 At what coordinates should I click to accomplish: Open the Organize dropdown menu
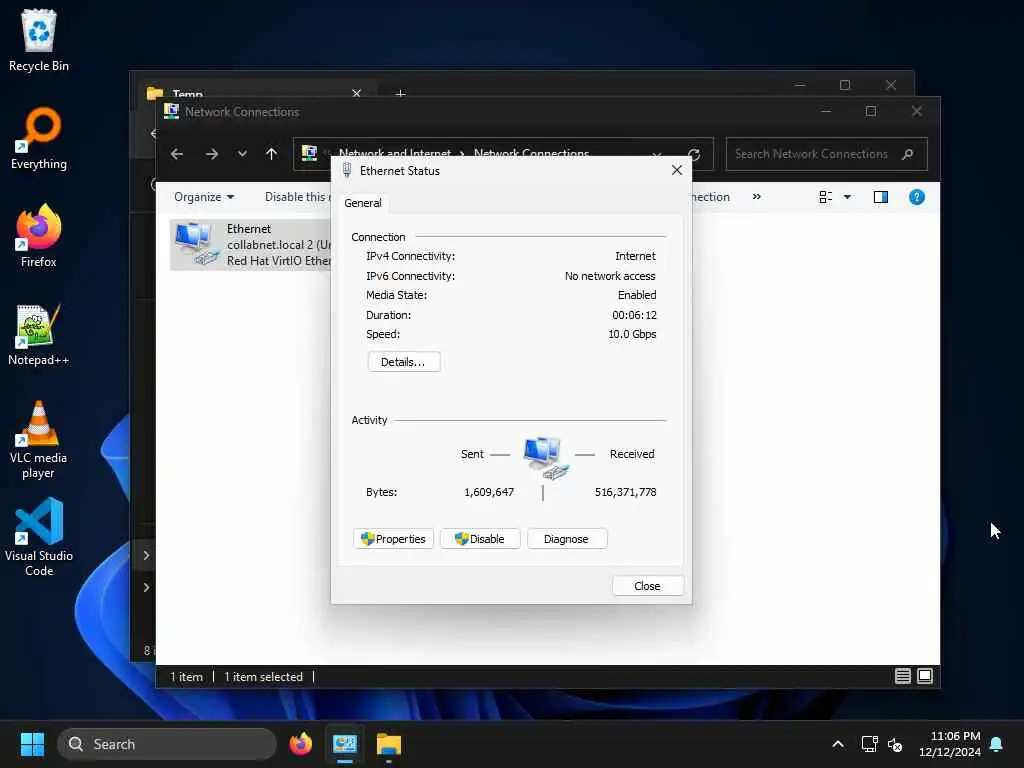[x=204, y=197]
